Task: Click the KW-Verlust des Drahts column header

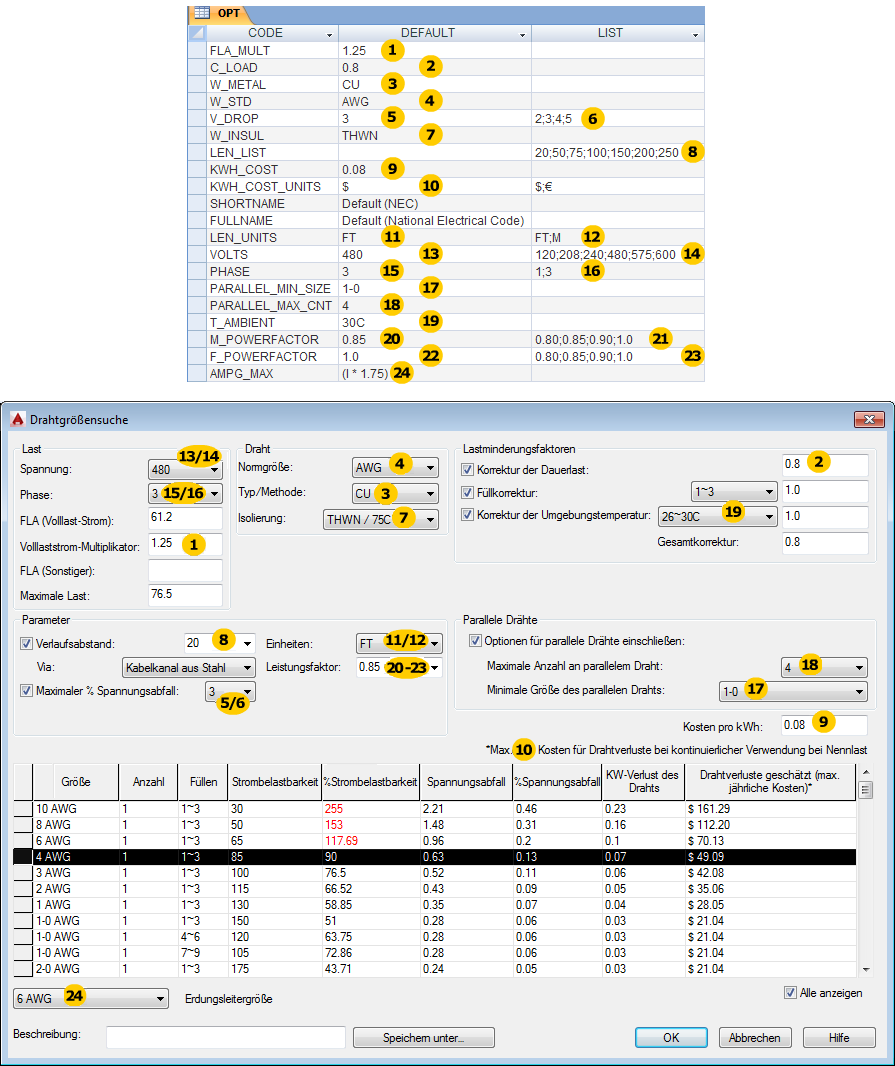Action: pos(643,782)
